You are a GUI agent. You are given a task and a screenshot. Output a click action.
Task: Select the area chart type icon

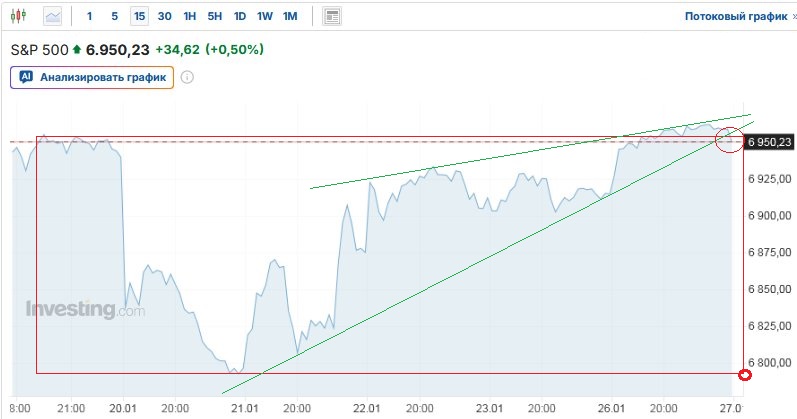tap(52, 17)
